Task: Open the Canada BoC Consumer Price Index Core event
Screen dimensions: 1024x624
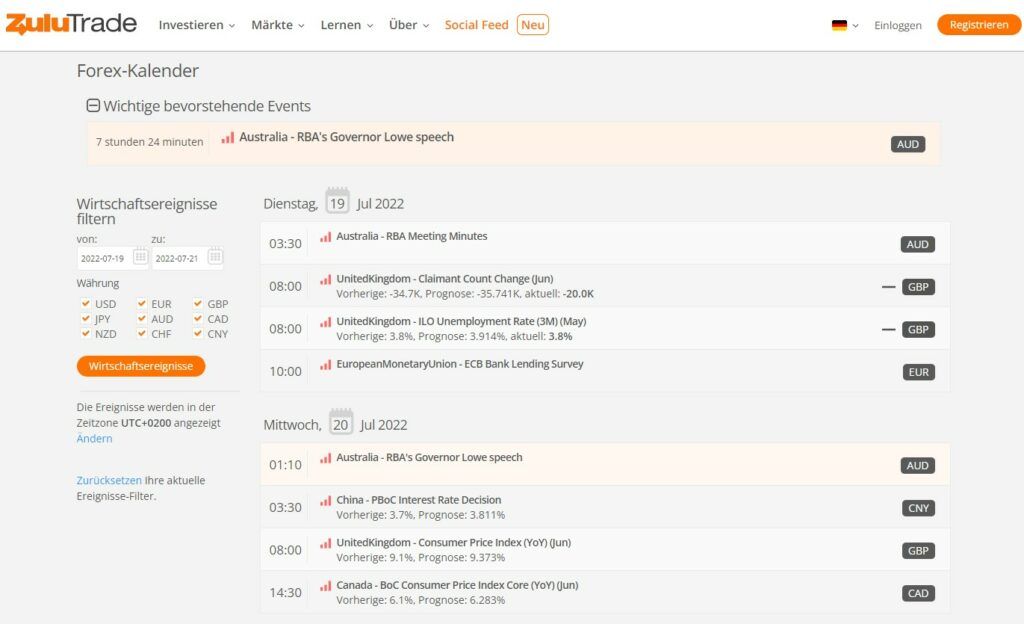Action: coord(457,585)
